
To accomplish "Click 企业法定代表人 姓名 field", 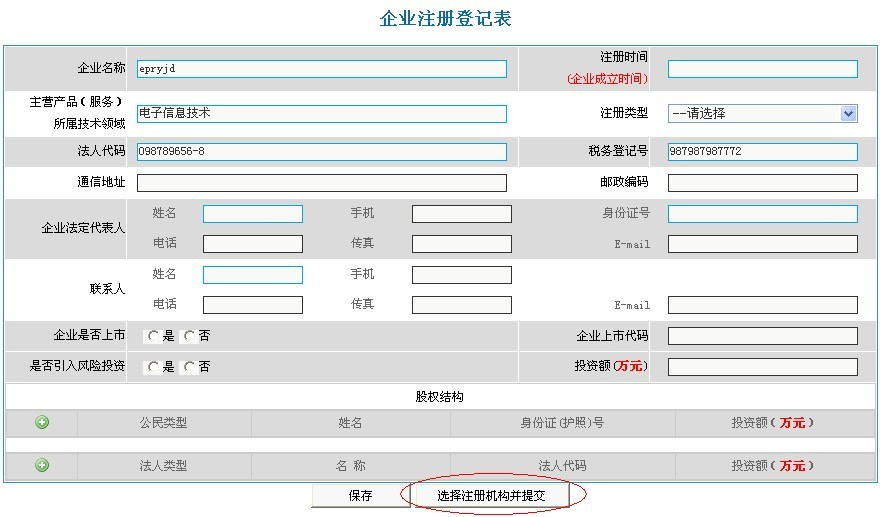I will (x=252, y=214).
